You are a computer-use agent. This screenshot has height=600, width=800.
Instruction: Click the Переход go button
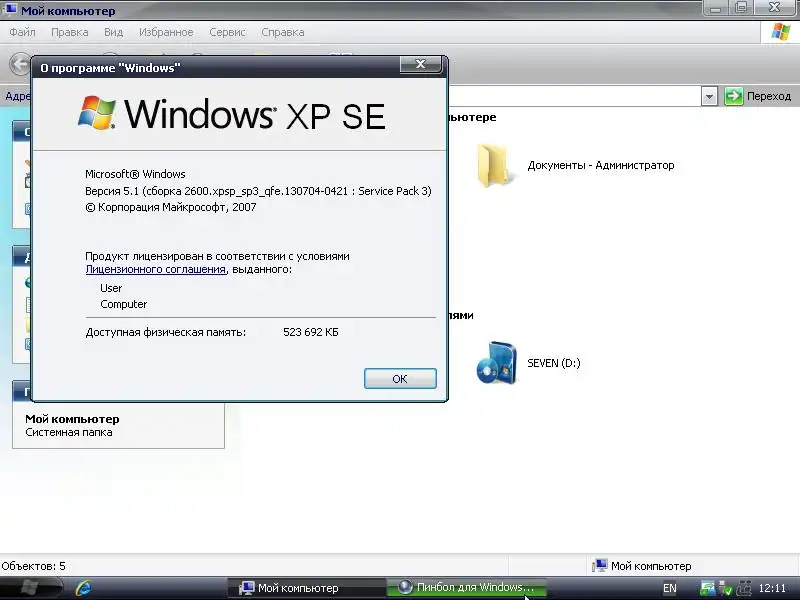pyautogui.click(x=758, y=96)
